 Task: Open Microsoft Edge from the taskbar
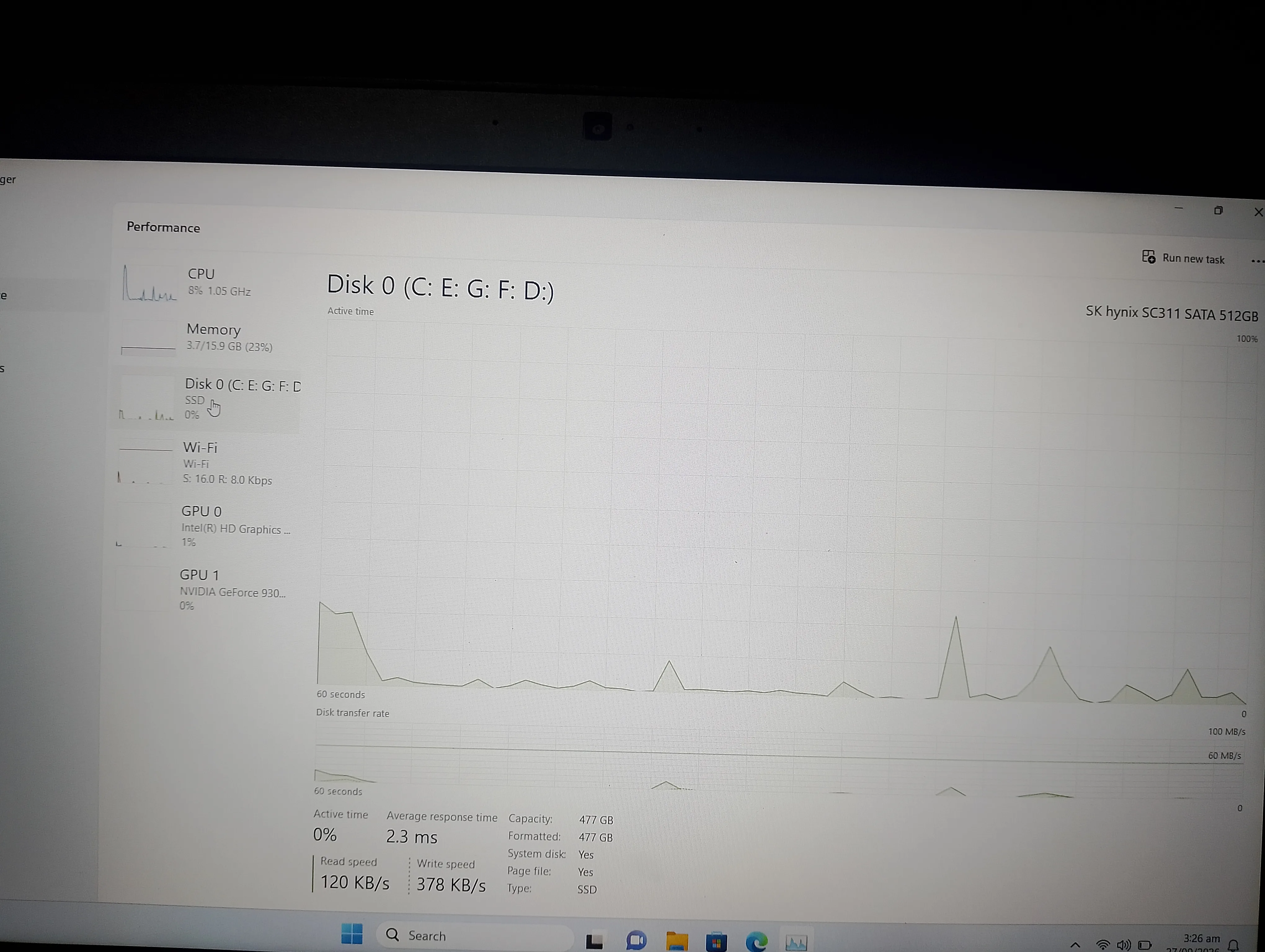pyautogui.click(x=757, y=942)
